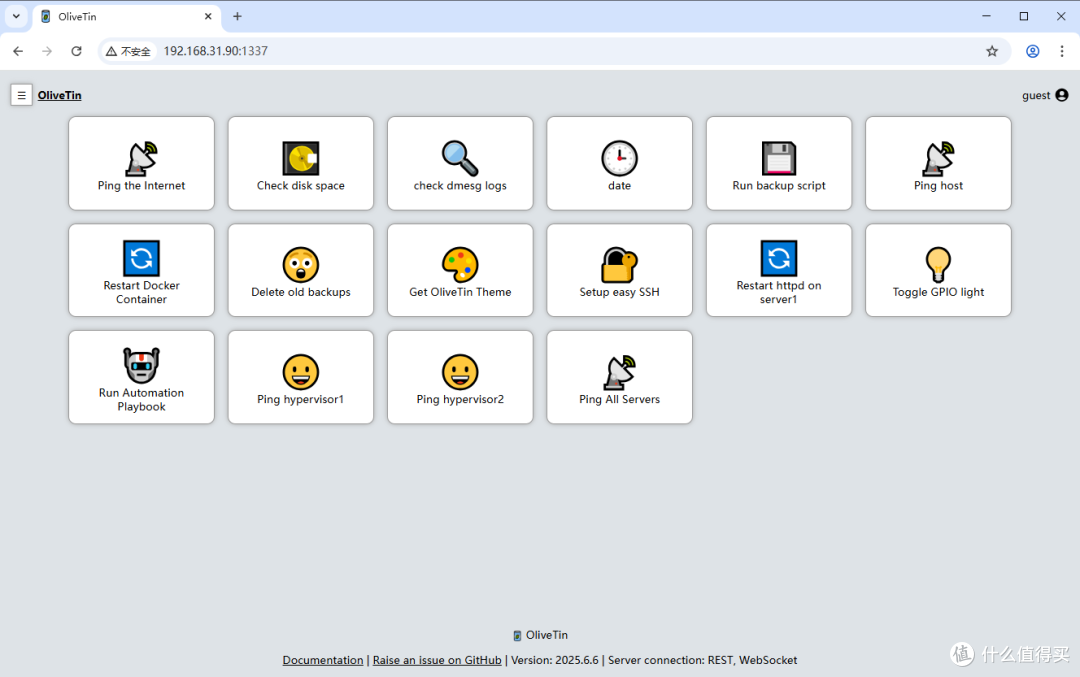Open Get OliveTin Theme palette icon

pyautogui.click(x=460, y=265)
